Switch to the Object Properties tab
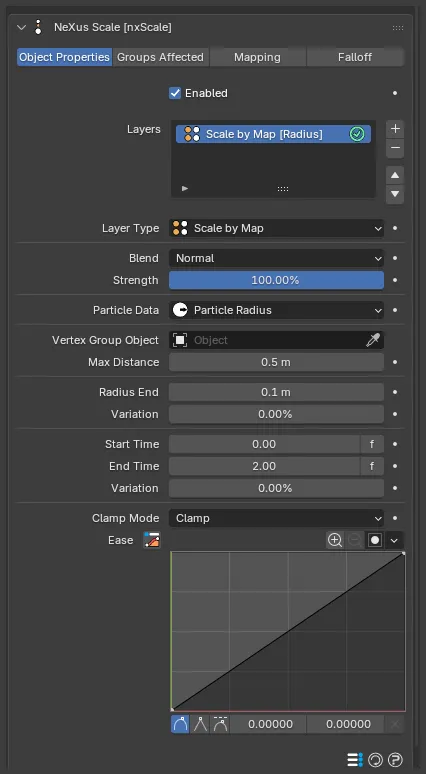The width and height of the screenshot is (426, 774). click(64, 57)
